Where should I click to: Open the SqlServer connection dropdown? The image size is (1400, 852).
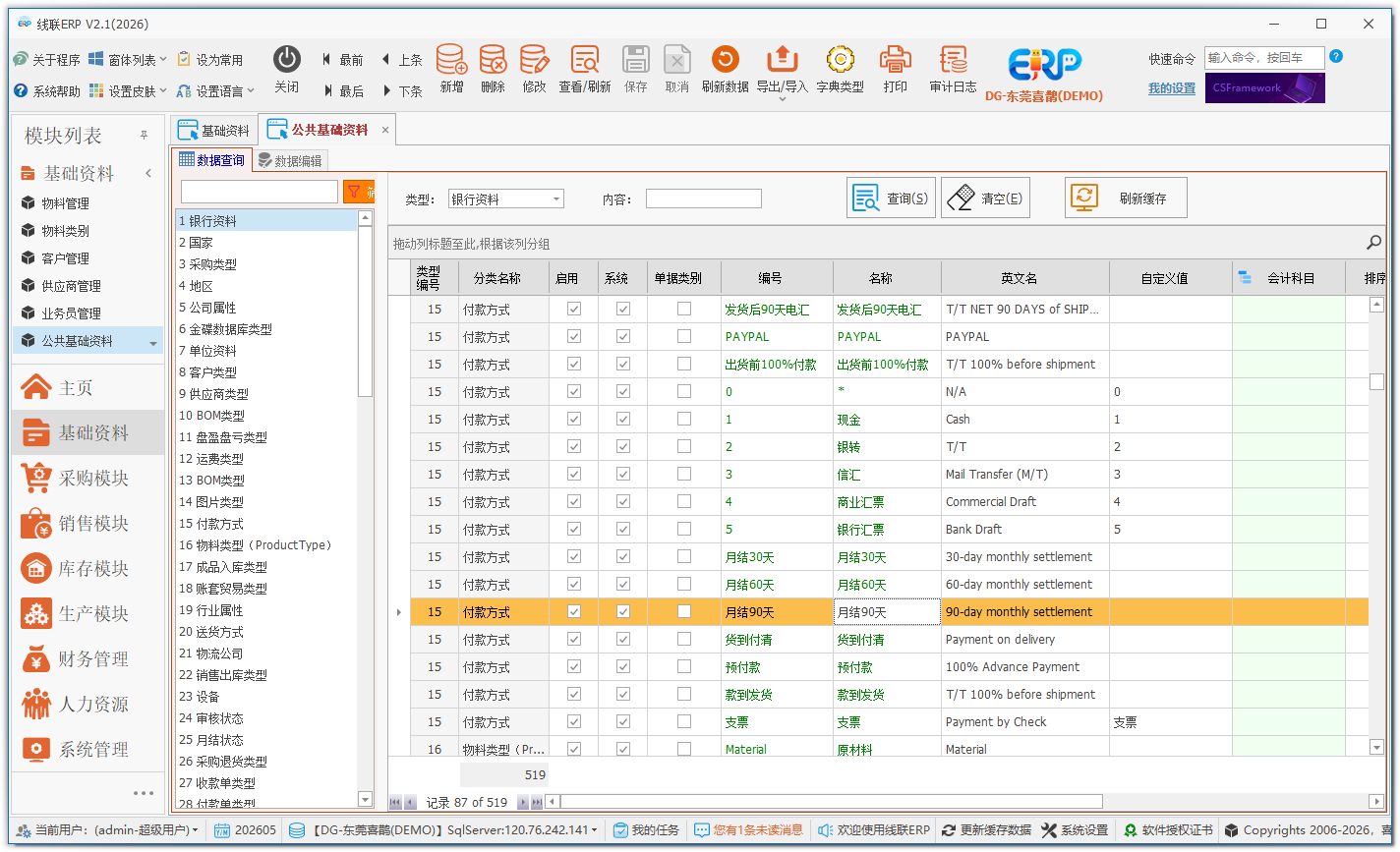coord(594,831)
